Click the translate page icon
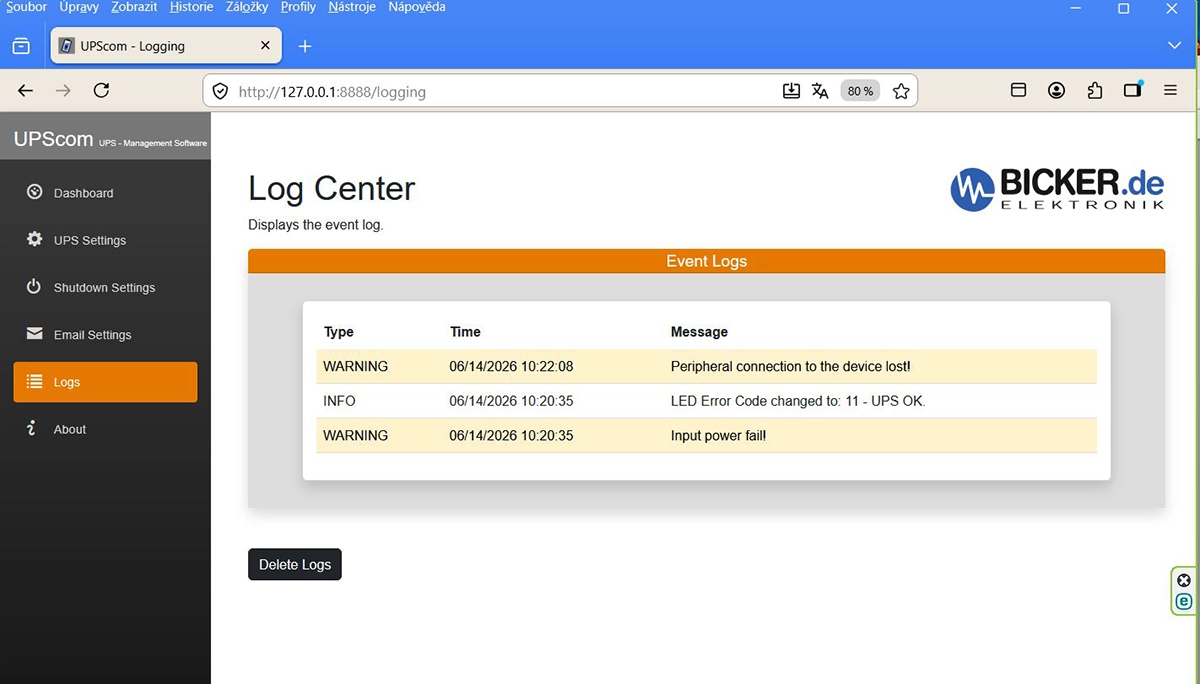The image size is (1200, 684). pos(821,91)
